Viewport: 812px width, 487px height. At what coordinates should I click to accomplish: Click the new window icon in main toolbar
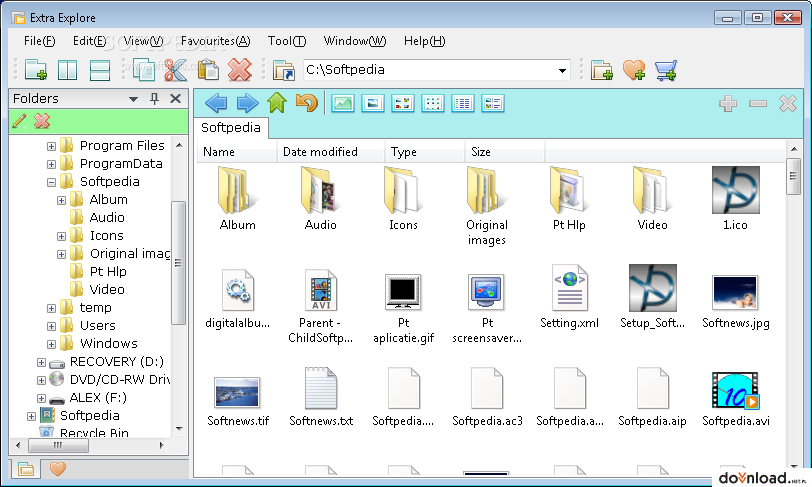tap(35, 70)
